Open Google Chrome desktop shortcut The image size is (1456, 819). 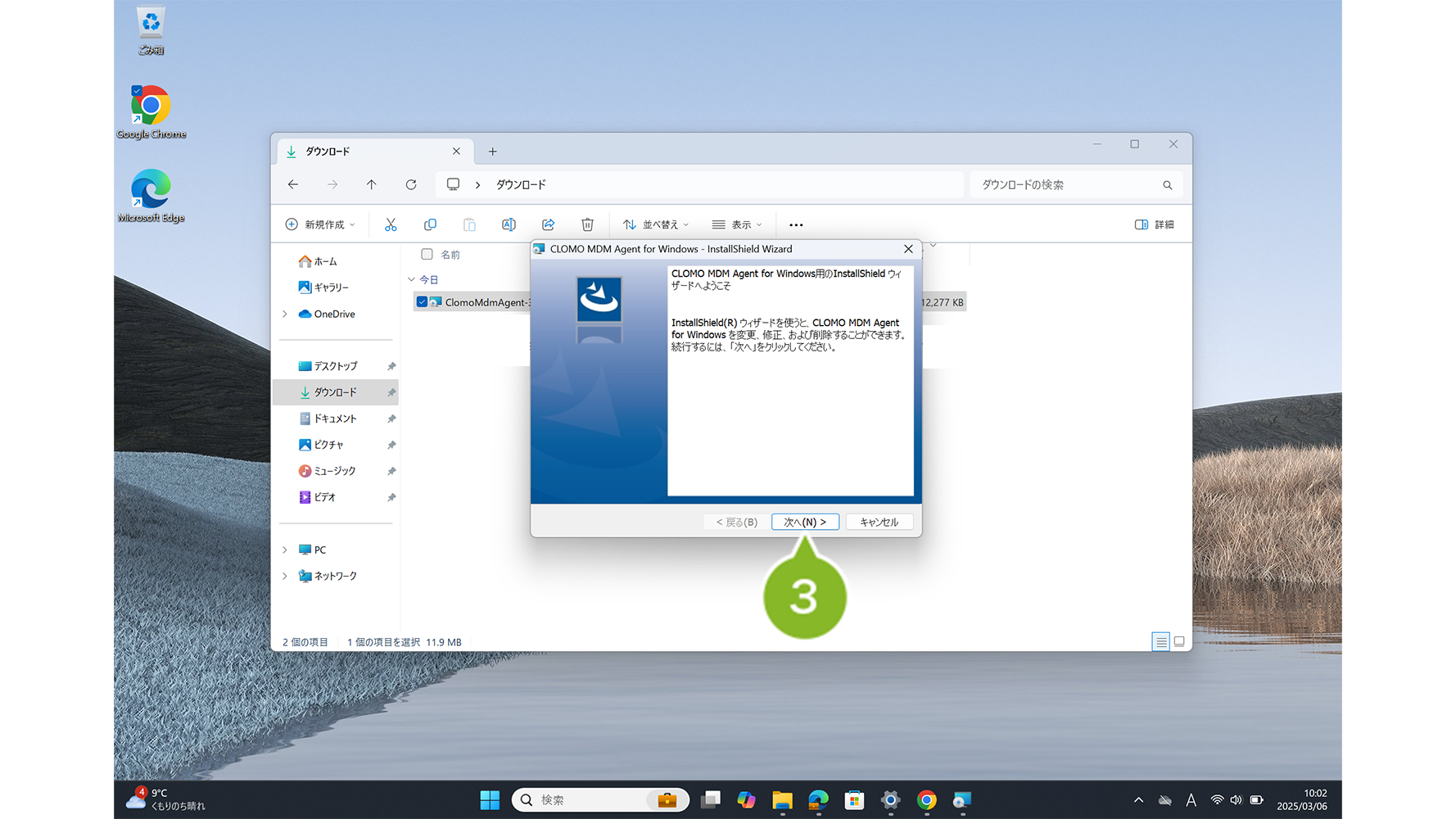click(x=151, y=112)
